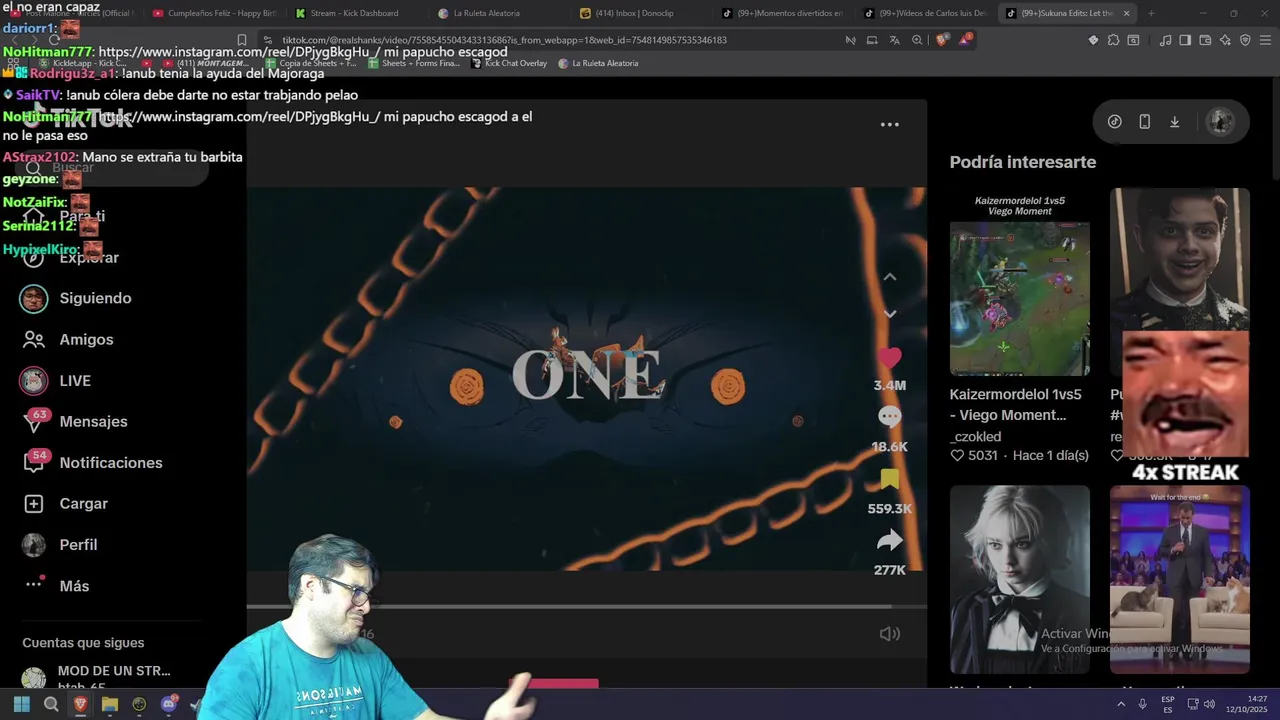Open the comments bubble showing 18.6K
This screenshot has width=1280, height=720.
[x=889, y=417]
